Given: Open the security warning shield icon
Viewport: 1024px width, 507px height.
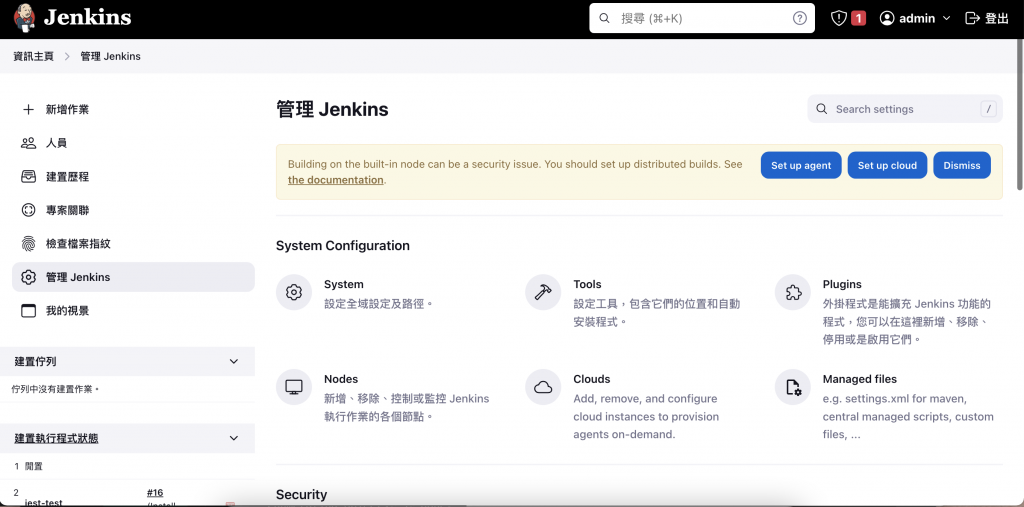Looking at the screenshot, I should pos(839,18).
